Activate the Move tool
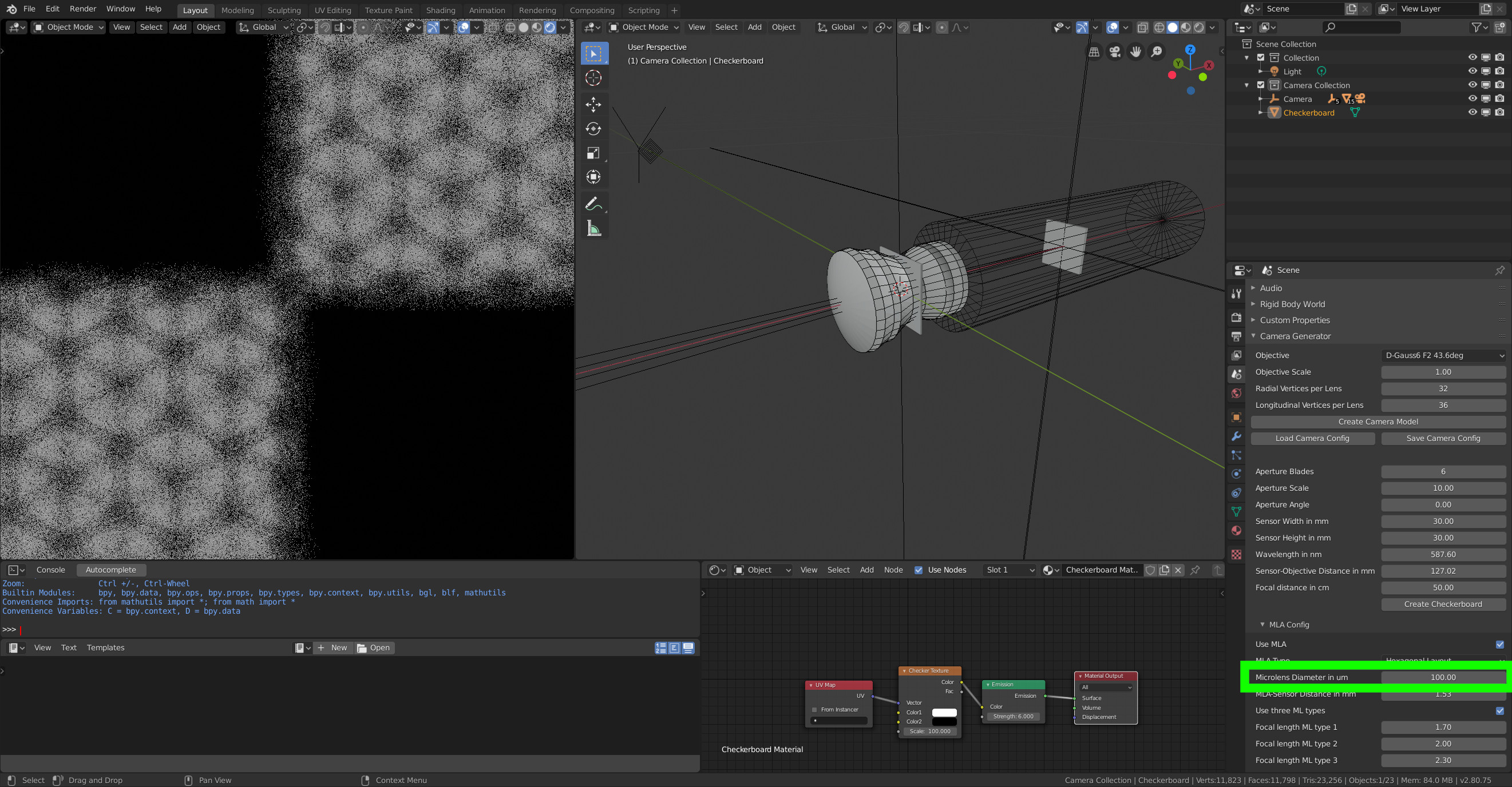This screenshot has height=787, width=1512. coord(593,105)
